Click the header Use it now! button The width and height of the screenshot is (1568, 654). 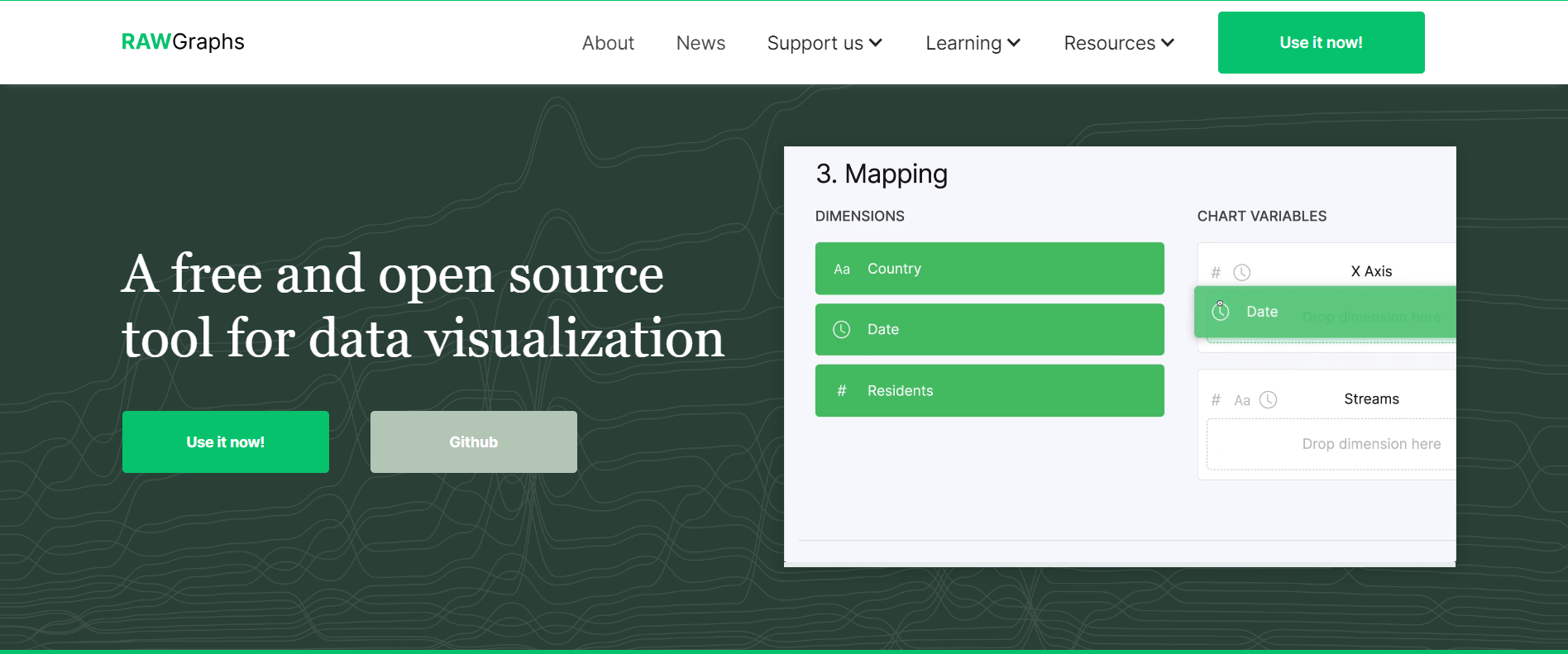click(x=1321, y=42)
